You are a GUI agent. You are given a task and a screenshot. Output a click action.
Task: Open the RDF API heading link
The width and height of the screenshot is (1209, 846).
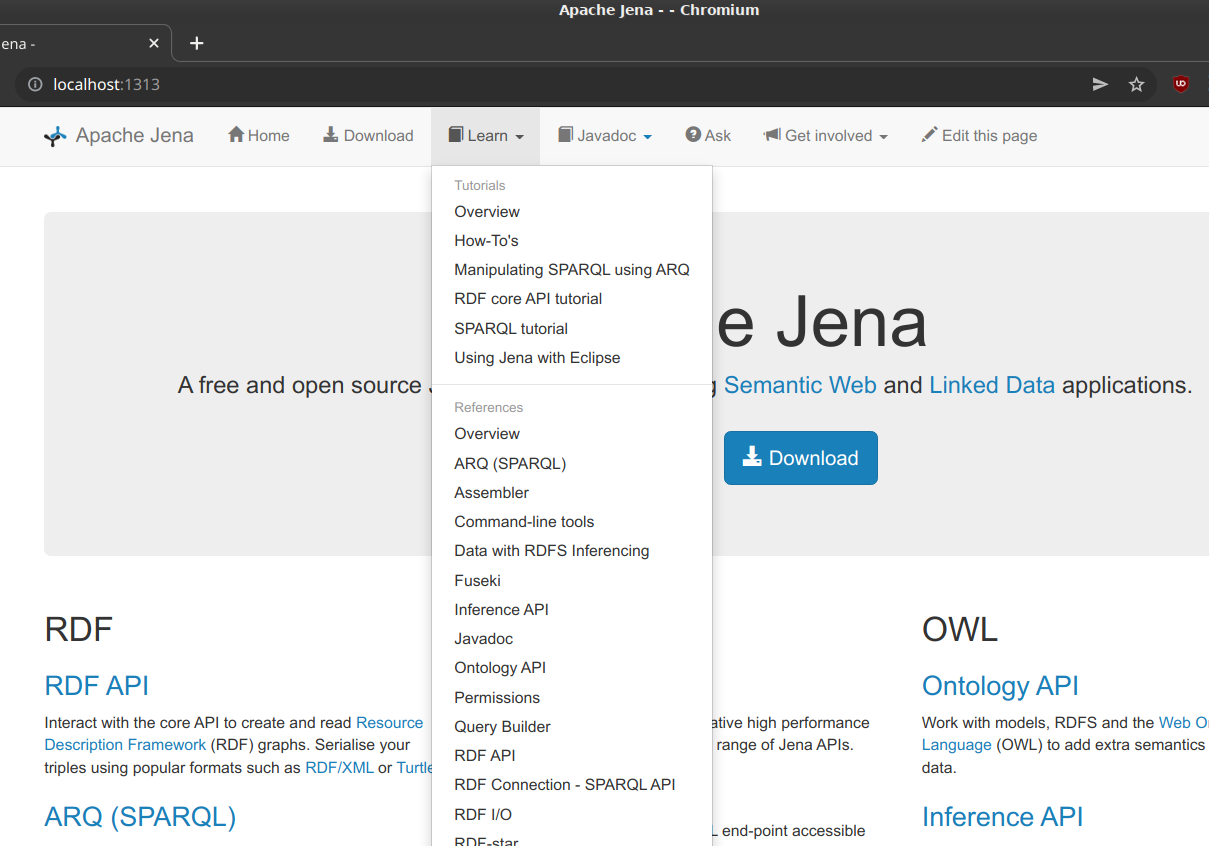(97, 686)
